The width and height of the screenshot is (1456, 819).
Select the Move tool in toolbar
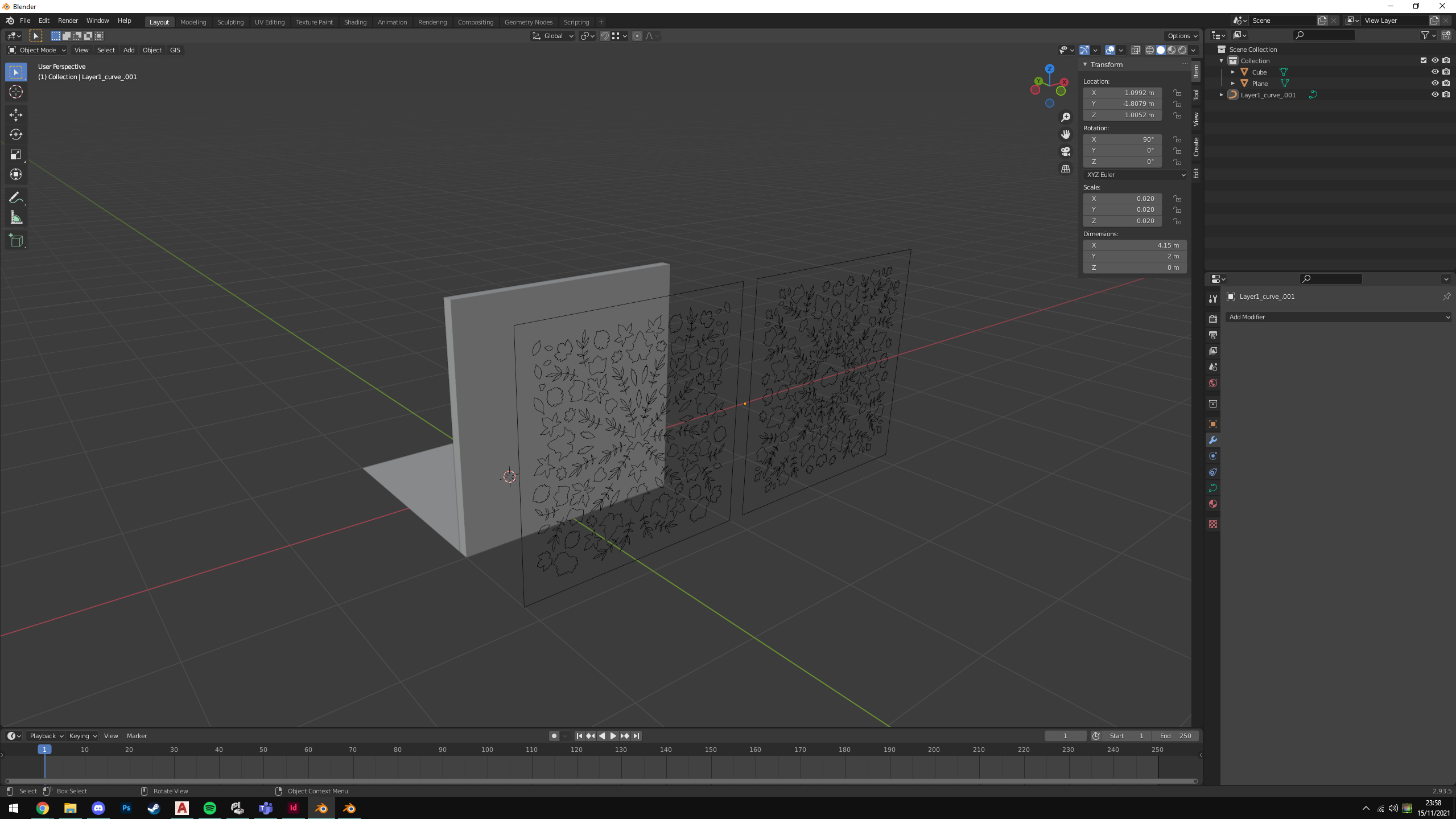pyautogui.click(x=15, y=114)
